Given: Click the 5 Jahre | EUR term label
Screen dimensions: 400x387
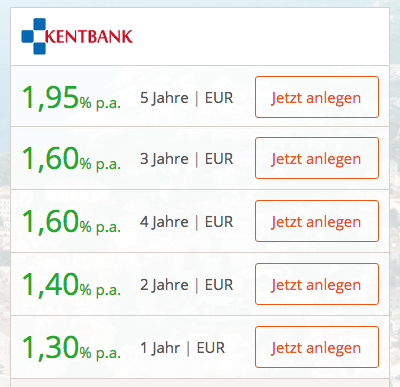Looking at the screenshot, I should coord(186,98).
